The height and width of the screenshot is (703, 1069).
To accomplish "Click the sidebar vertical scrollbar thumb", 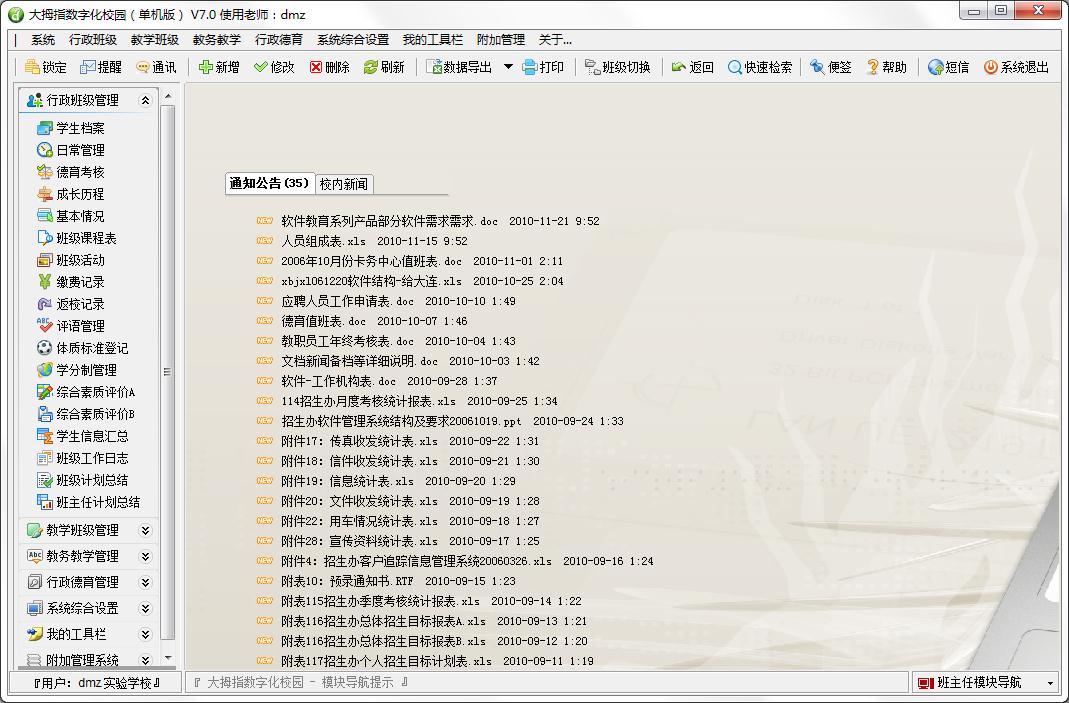I will pyautogui.click(x=168, y=372).
